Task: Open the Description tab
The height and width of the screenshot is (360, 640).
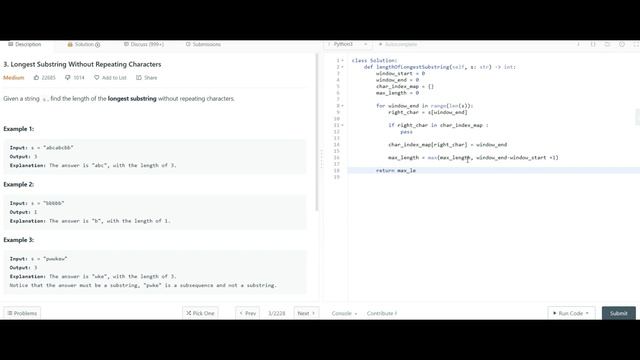Action: [24, 44]
